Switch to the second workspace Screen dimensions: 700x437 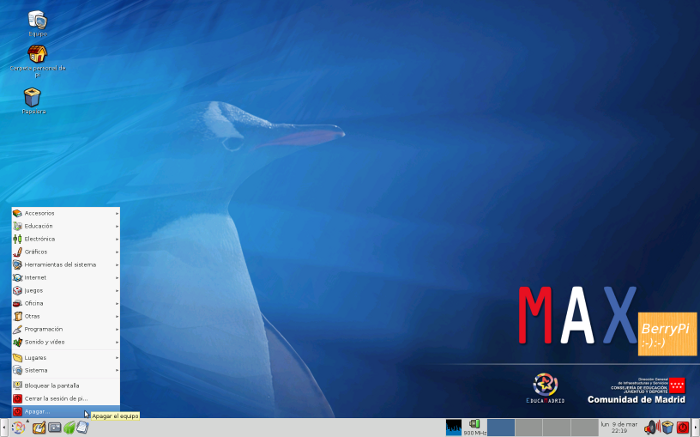tap(528, 428)
